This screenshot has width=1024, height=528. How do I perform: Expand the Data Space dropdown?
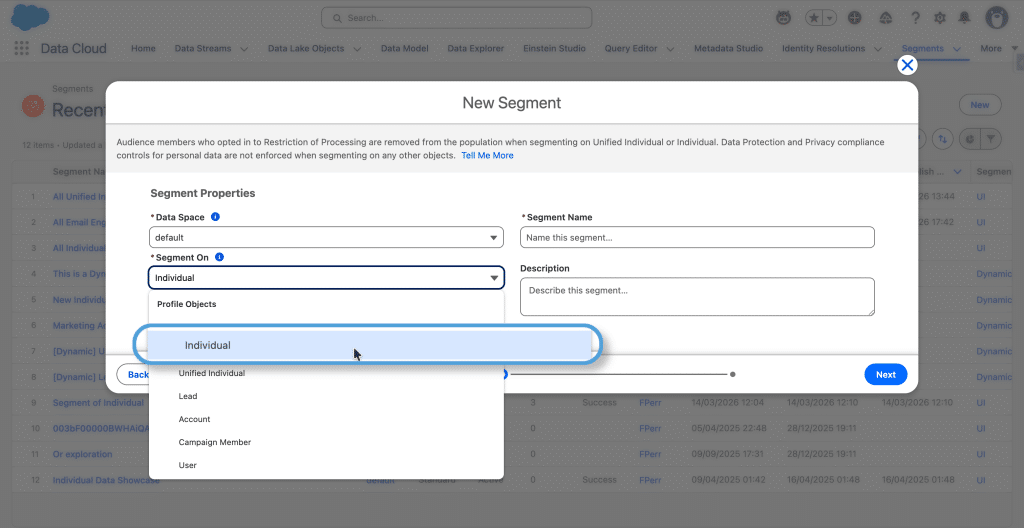pyautogui.click(x=326, y=238)
